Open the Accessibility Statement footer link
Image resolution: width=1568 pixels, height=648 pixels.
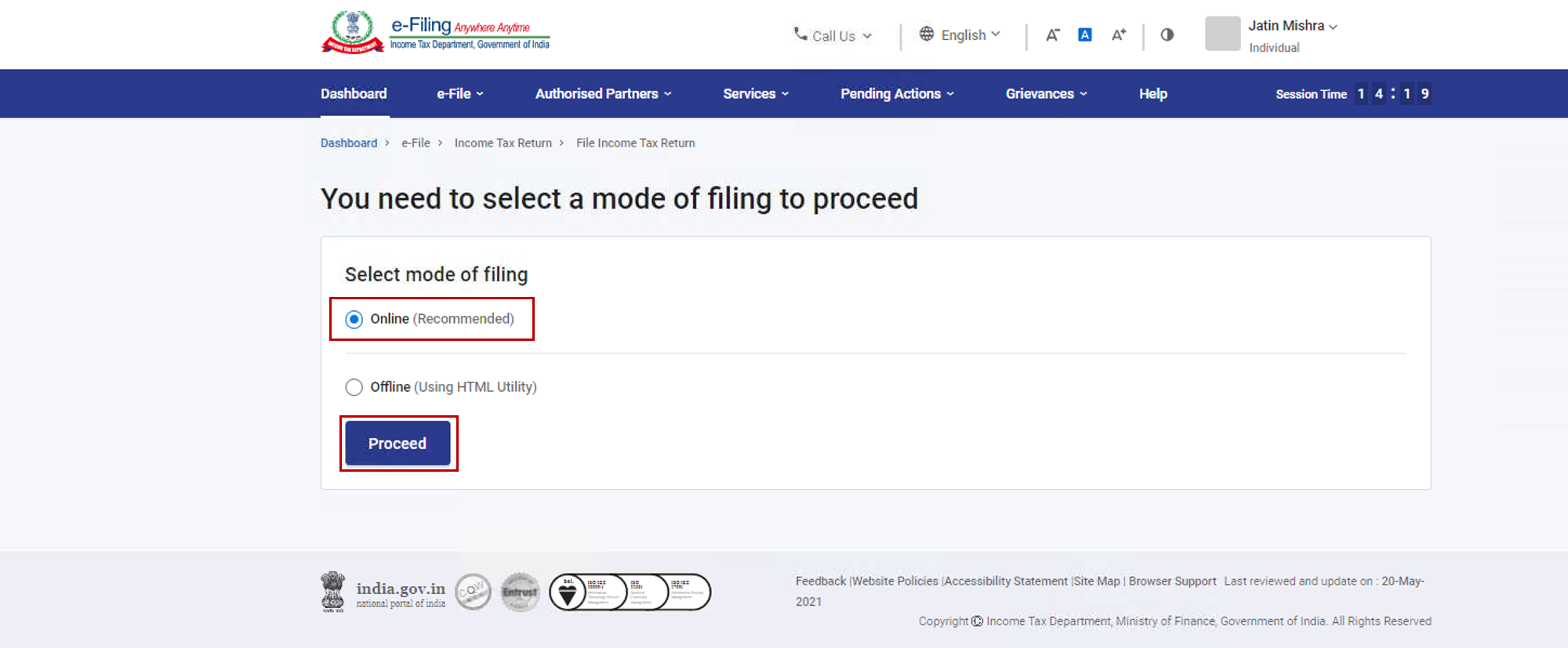click(x=1007, y=581)
